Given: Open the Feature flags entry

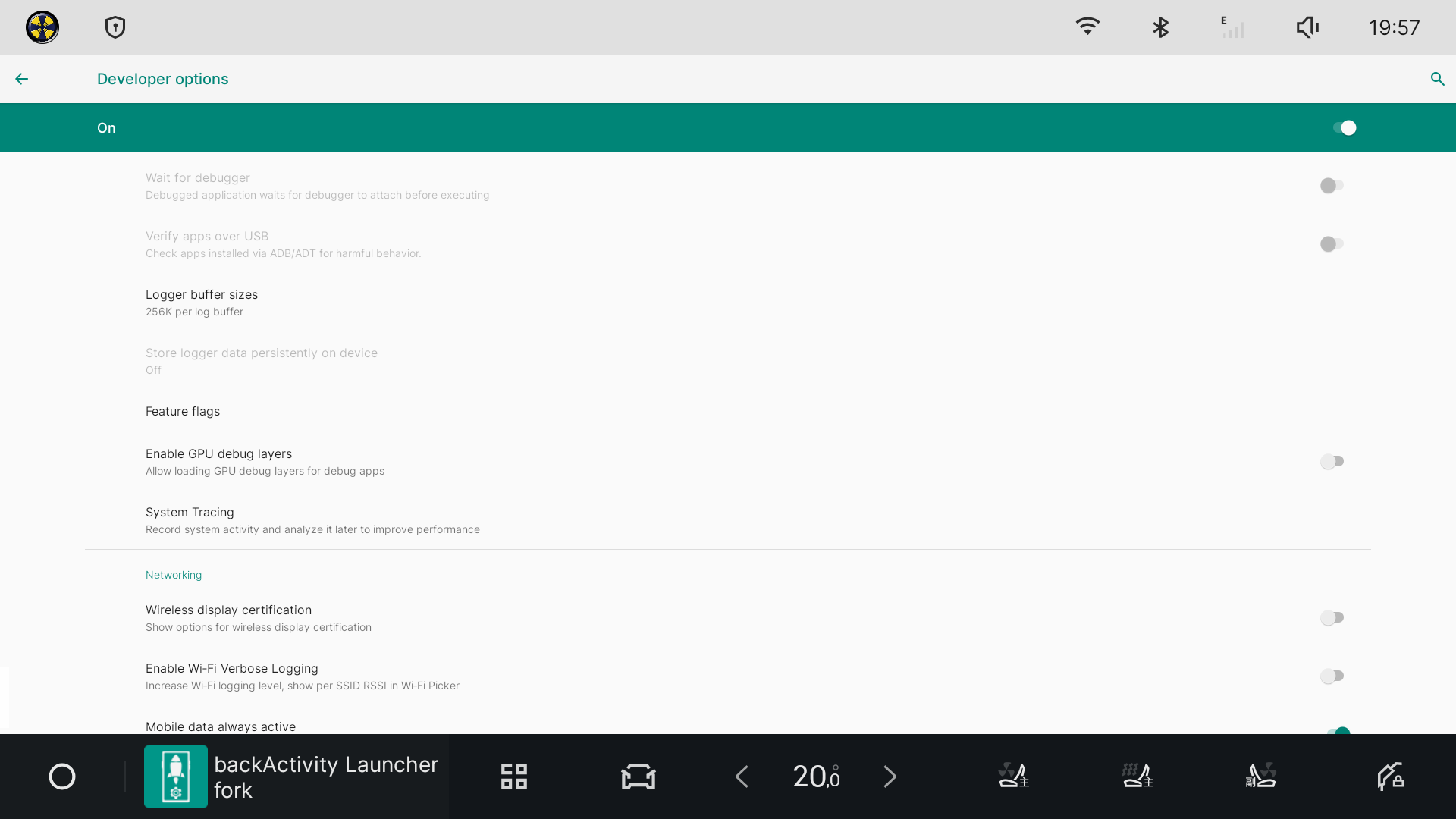Looking at the screenshot, I should (x=183, y=412).
